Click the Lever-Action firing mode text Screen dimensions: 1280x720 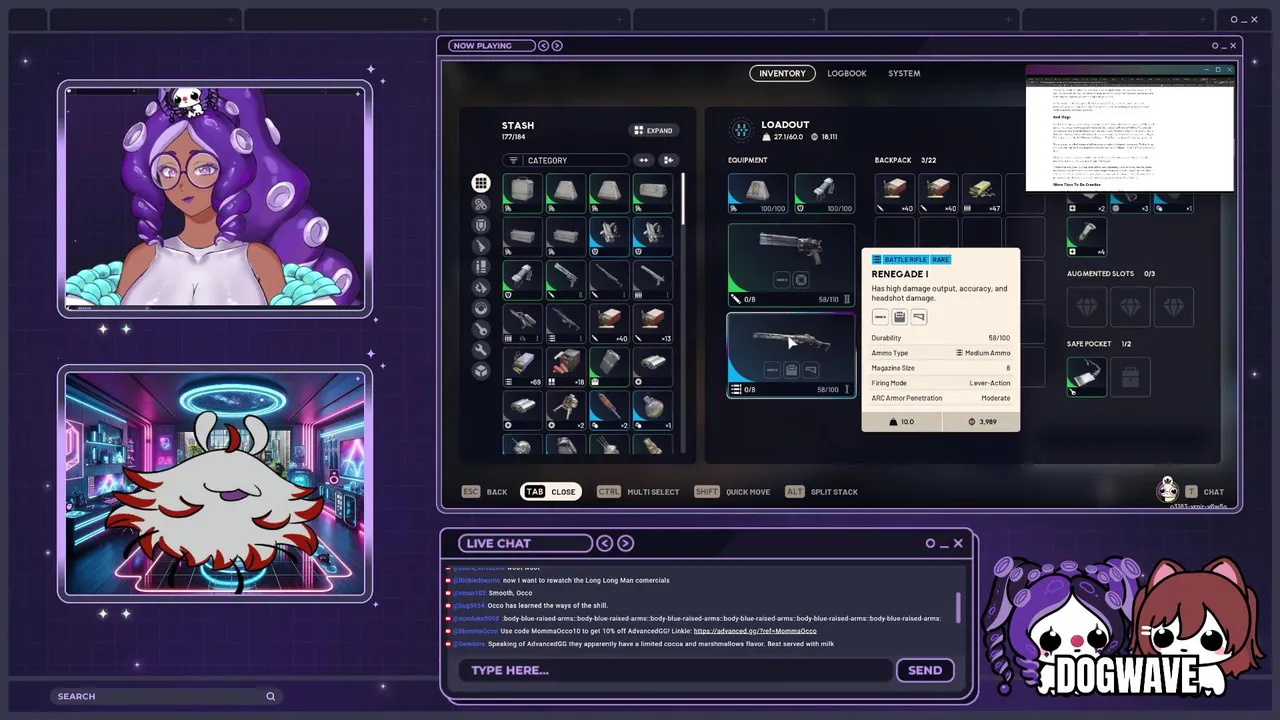coord(990,383)
